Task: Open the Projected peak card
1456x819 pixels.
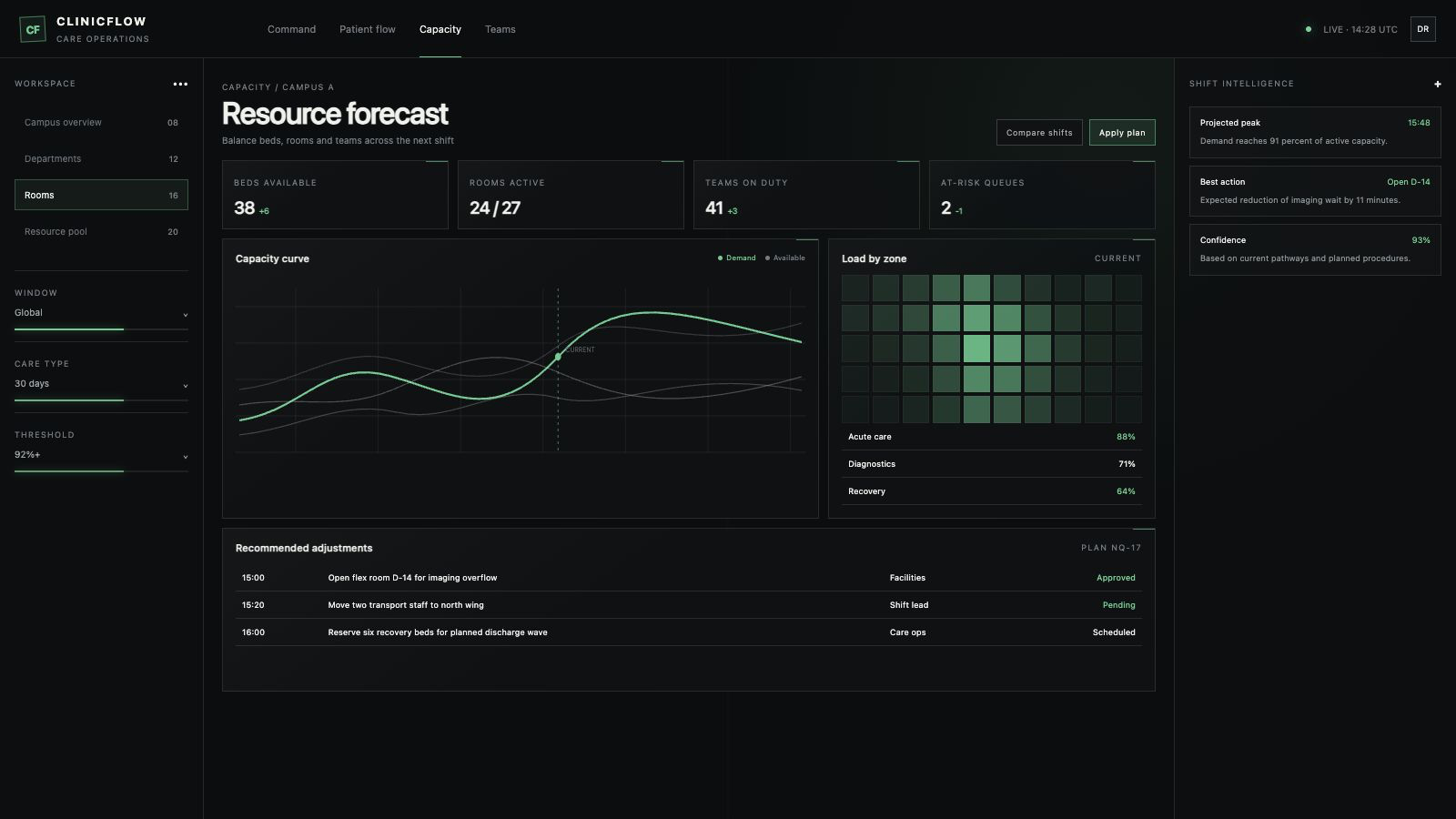Action: [1315, 132]
